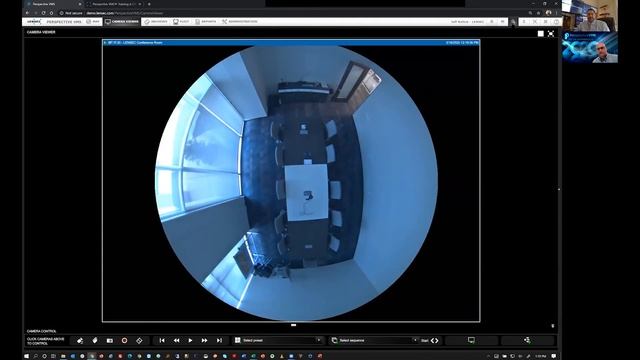Click the small handle below the camera tile

[x=293, y=325]
